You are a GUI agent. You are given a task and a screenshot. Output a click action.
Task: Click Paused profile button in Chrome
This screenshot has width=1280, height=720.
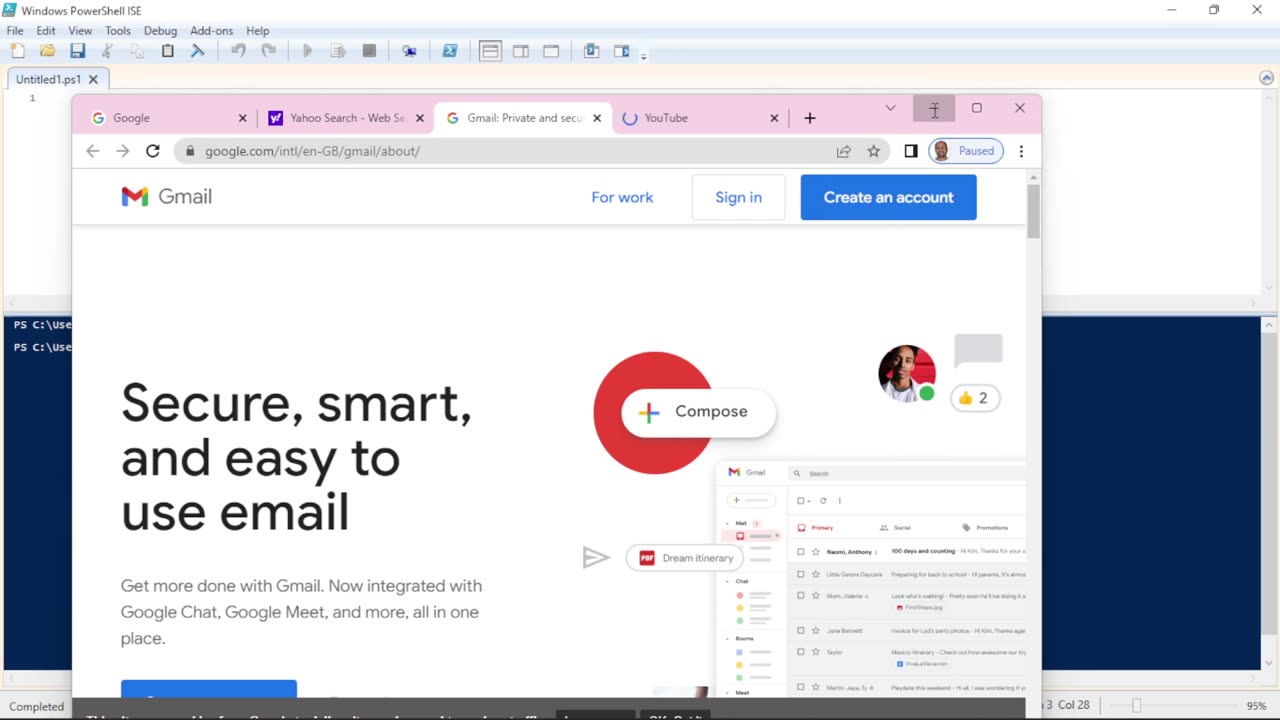tap(966, 151)
